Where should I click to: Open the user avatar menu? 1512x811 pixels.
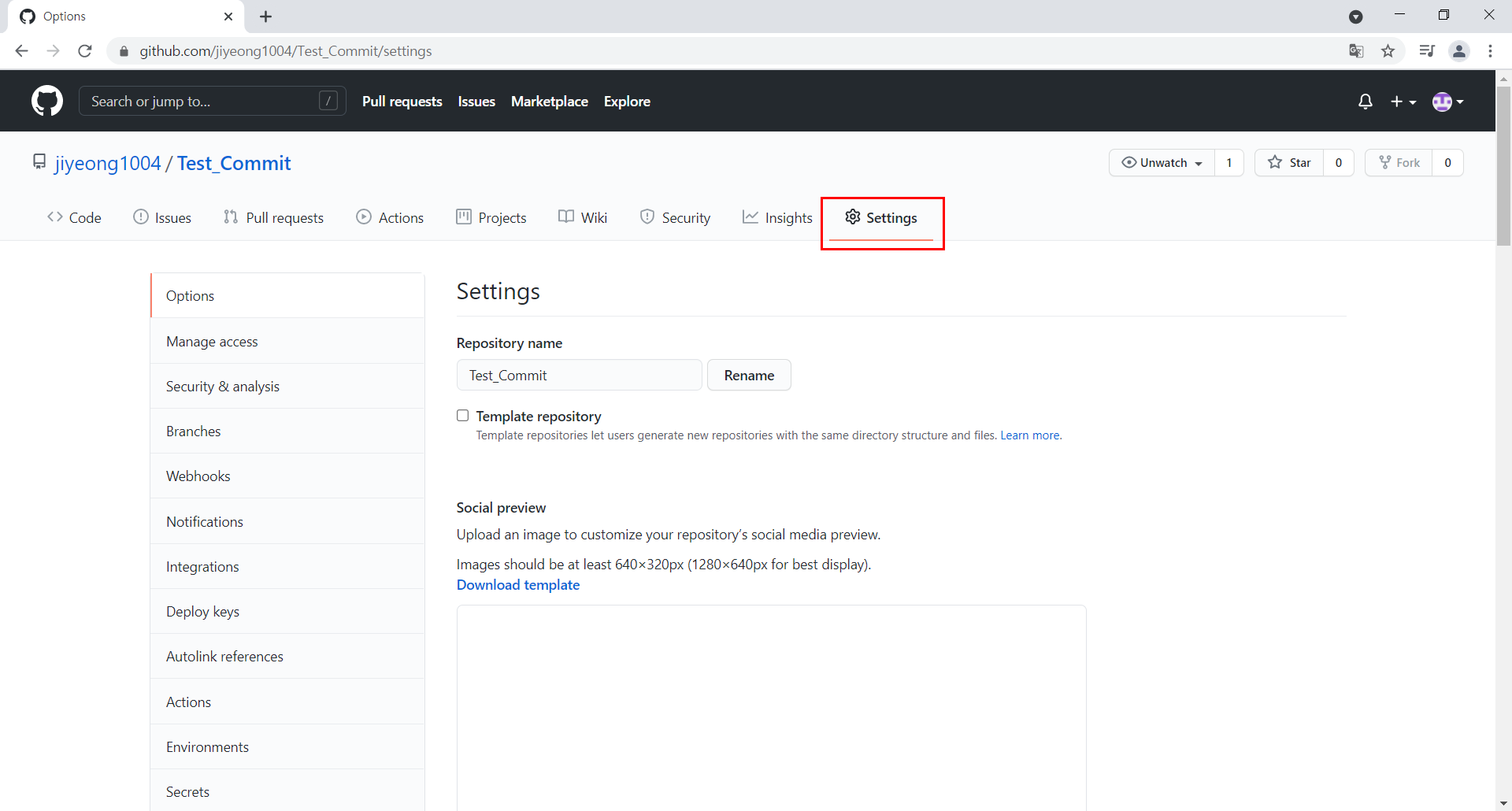[1447, 102]
